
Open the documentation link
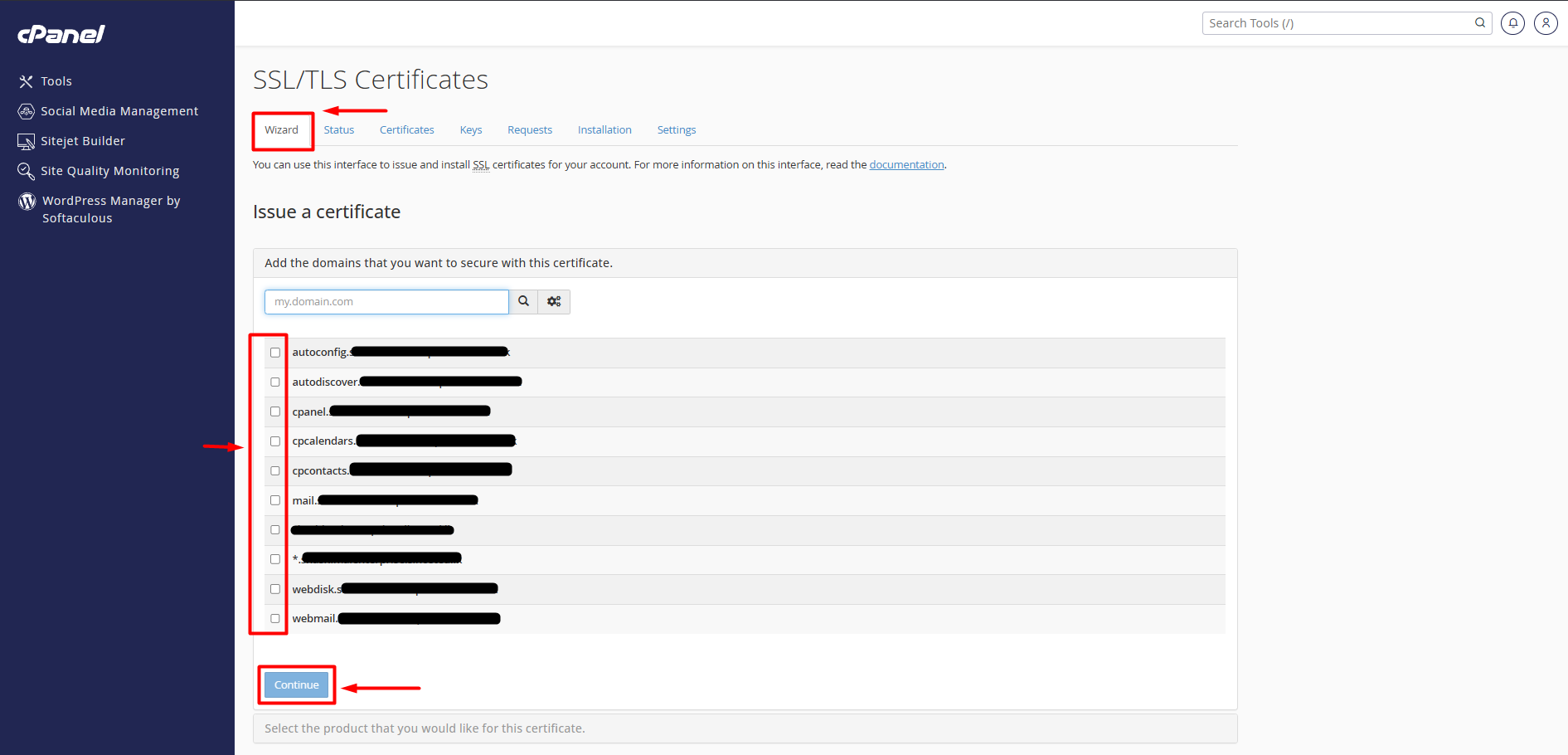click(907, 165)
